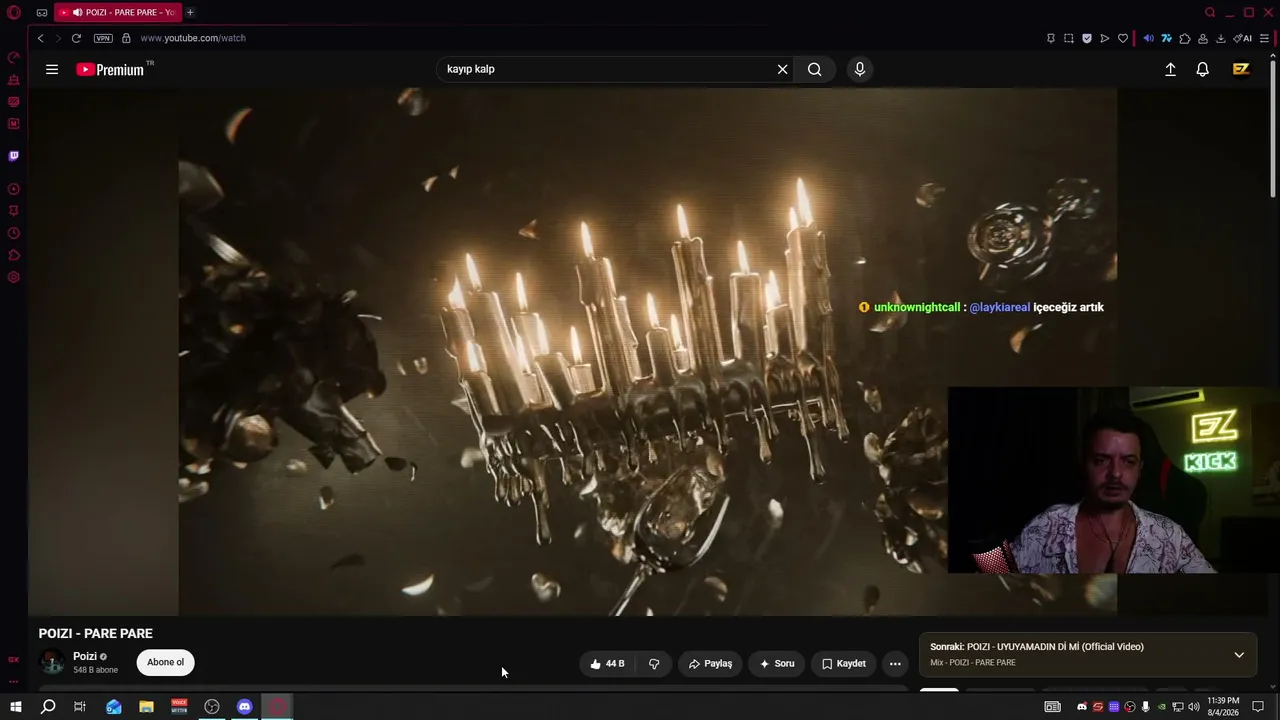Select the POIZI - PARE PARE tab

[x=116, y=12]
